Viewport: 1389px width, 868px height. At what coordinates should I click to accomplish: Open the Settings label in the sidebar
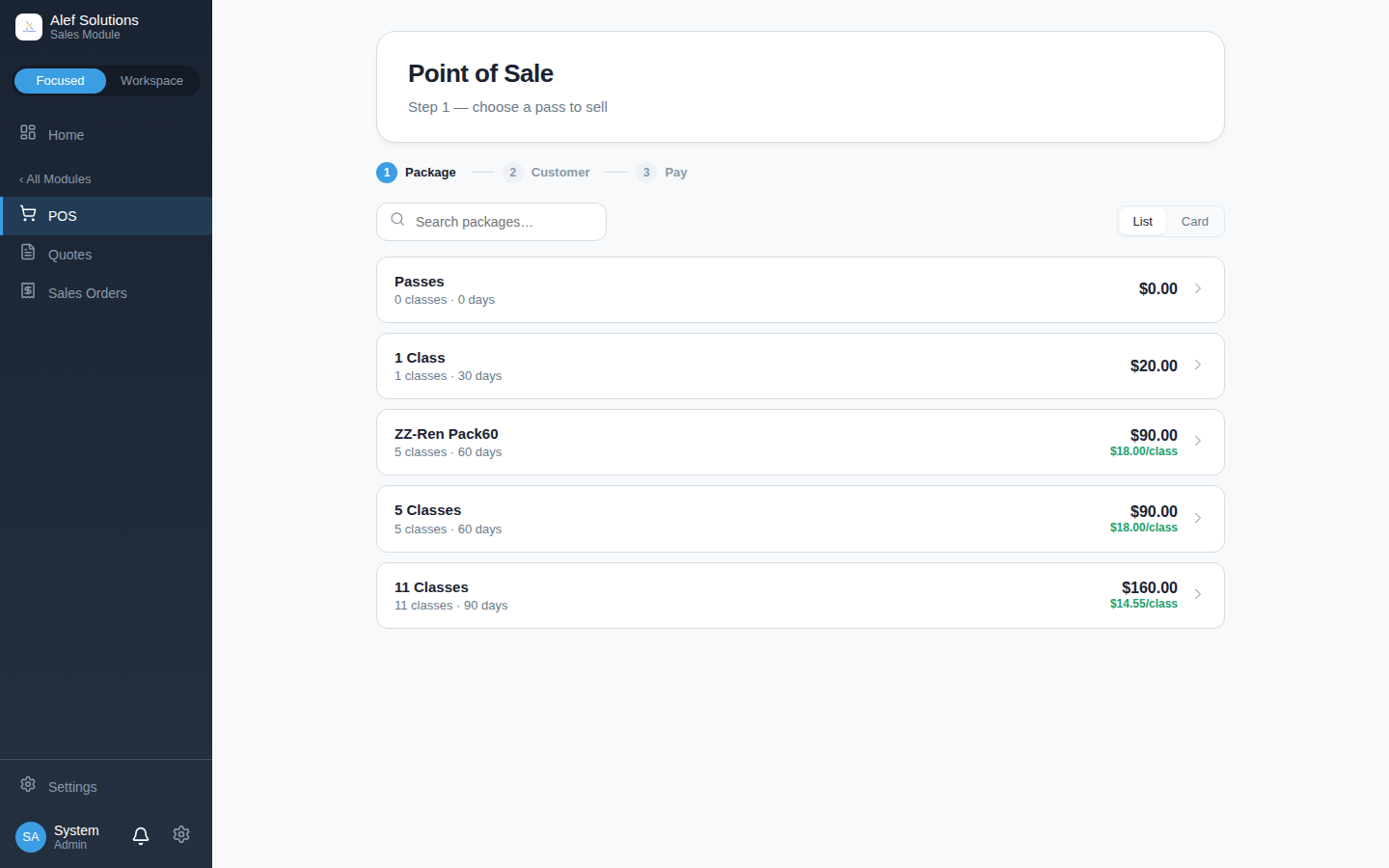pyautogui.click(x=72, y=787)
